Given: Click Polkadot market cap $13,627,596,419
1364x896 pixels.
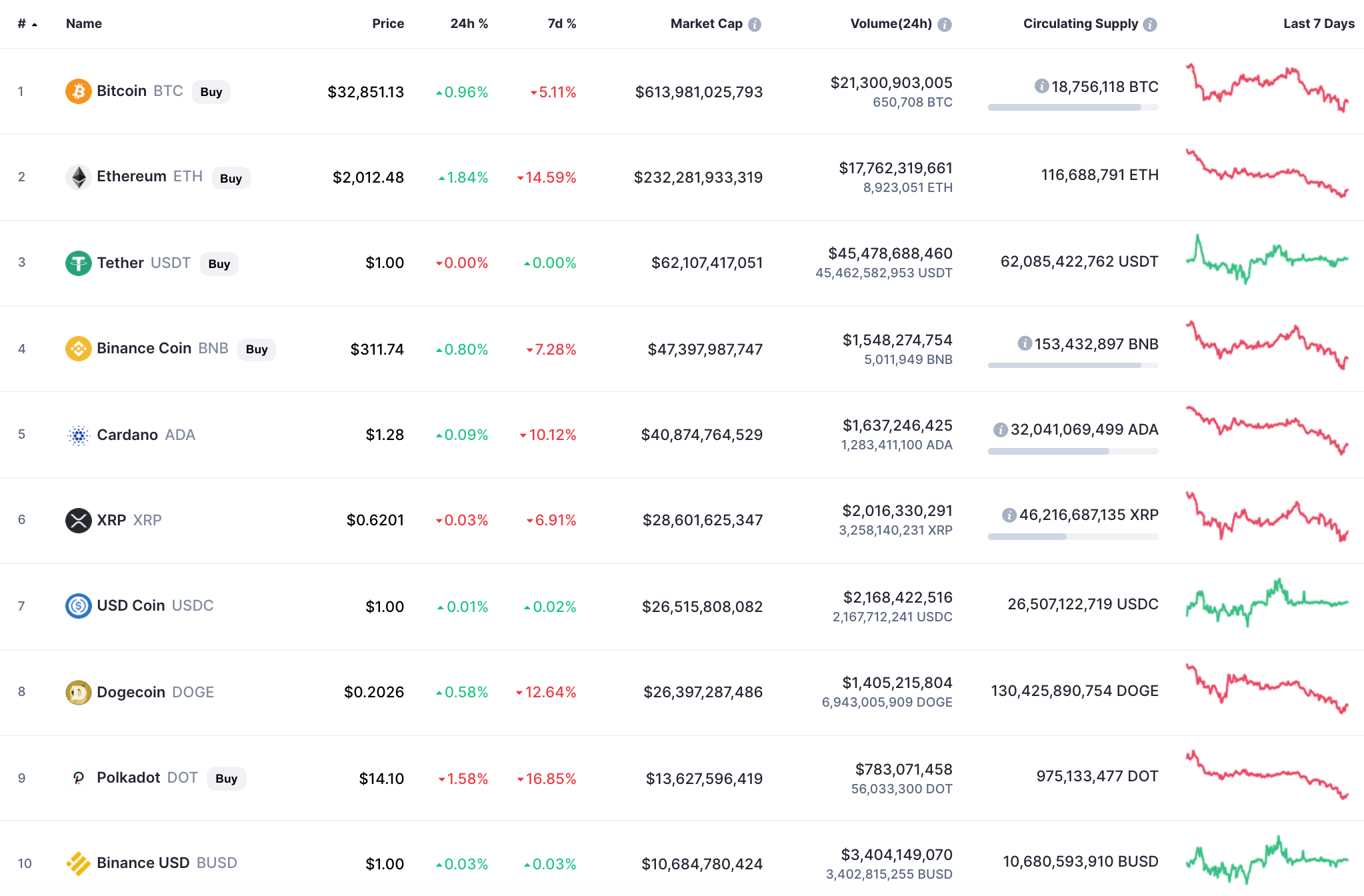Looking at the screenshot, I should (x=704, y=779).
